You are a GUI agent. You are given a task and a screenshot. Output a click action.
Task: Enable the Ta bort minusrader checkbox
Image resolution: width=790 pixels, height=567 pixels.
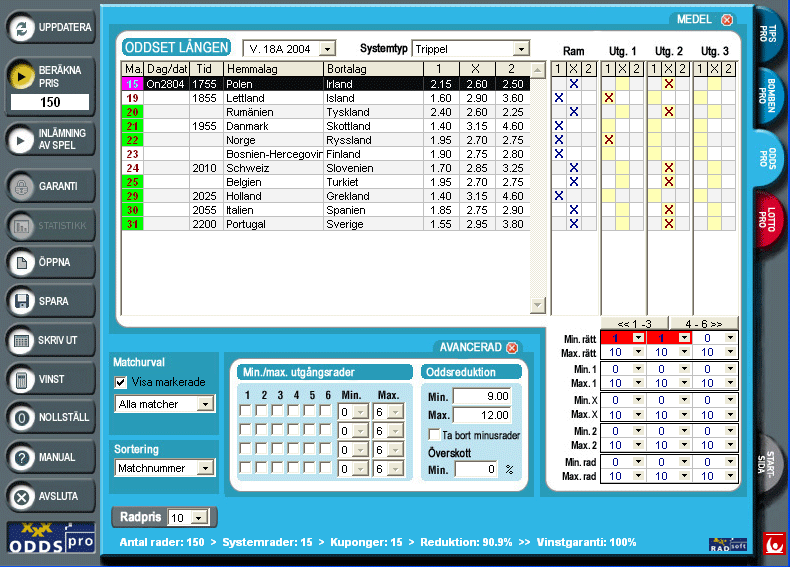pyautogui.click(x=434, y=434)
